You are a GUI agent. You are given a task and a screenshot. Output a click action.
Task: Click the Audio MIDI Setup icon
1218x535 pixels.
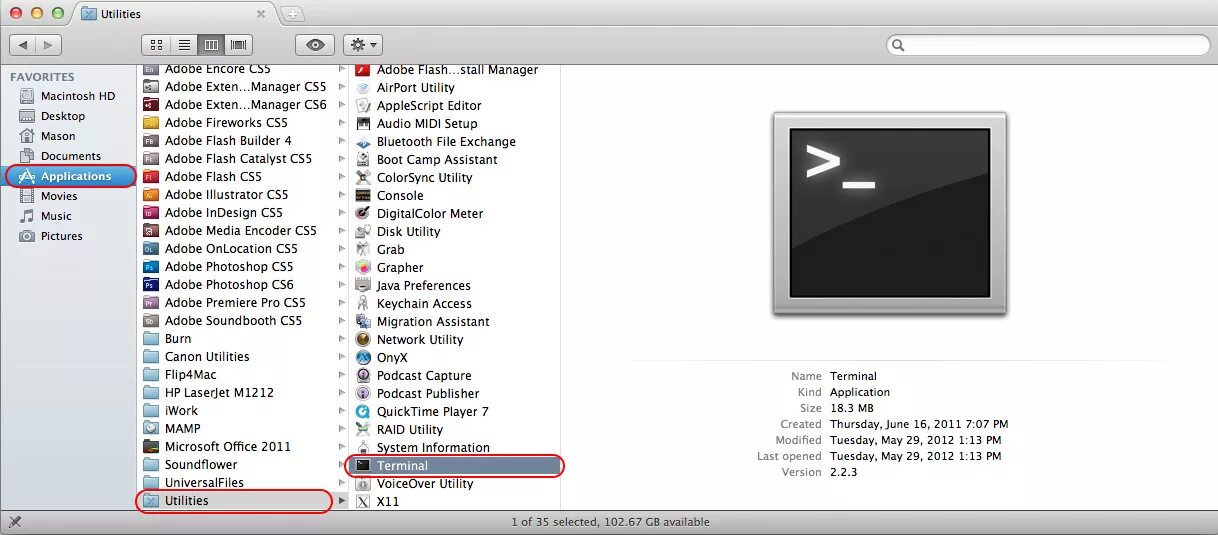(364, 124)
